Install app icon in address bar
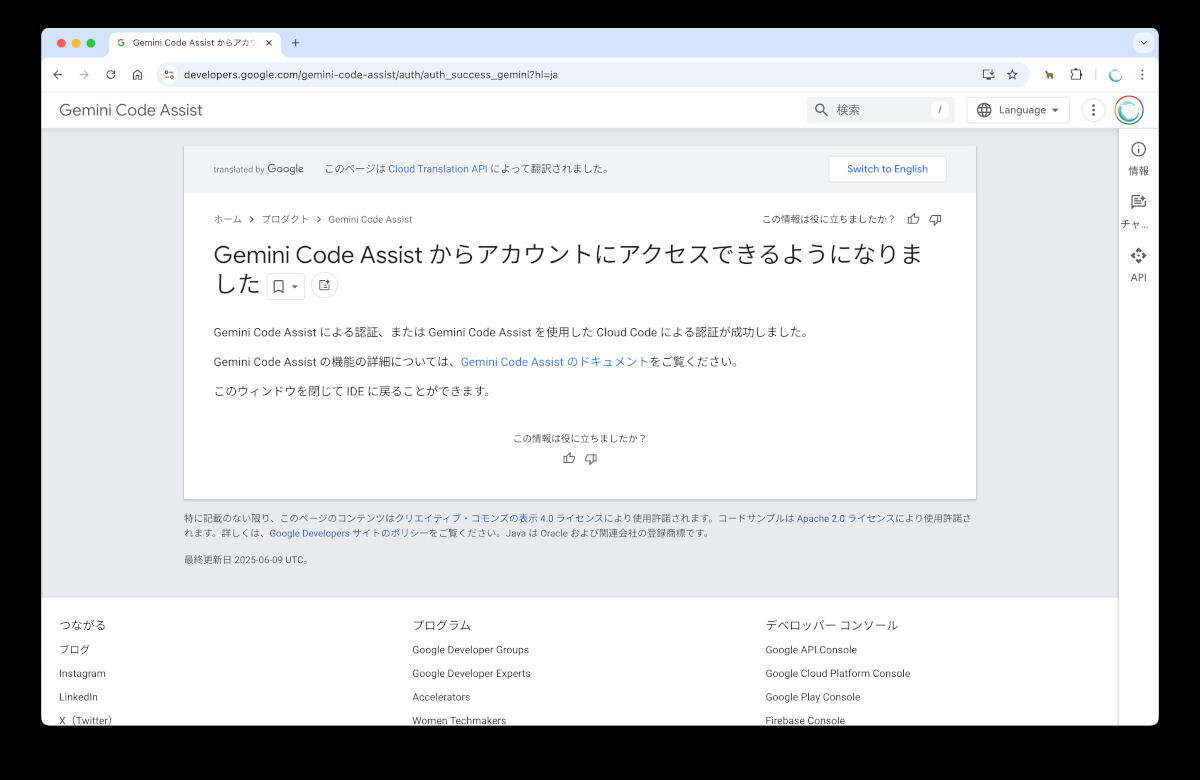 [988, 74]
